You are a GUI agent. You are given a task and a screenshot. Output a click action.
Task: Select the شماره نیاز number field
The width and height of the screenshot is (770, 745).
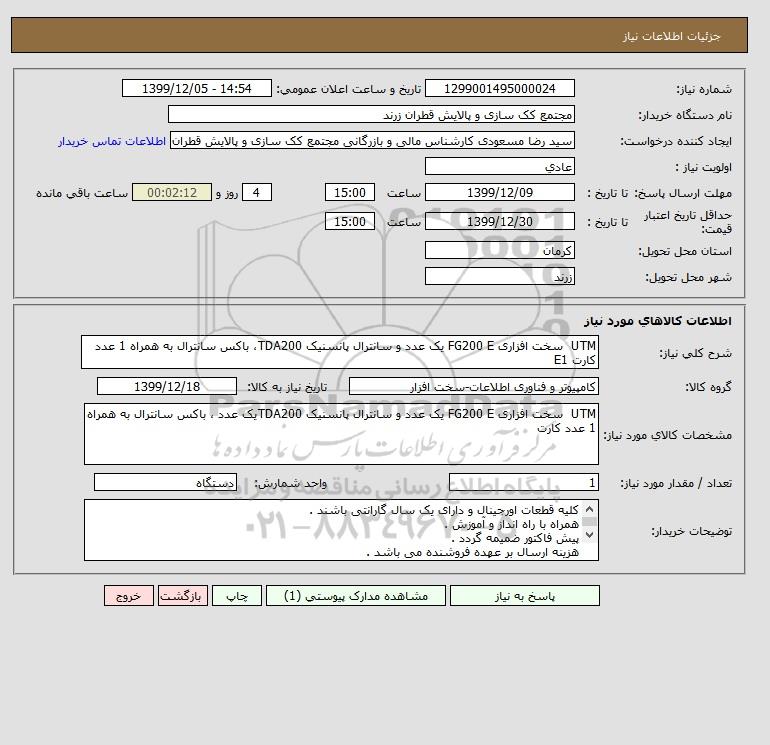pyautogui.click(x=499, y=89)
